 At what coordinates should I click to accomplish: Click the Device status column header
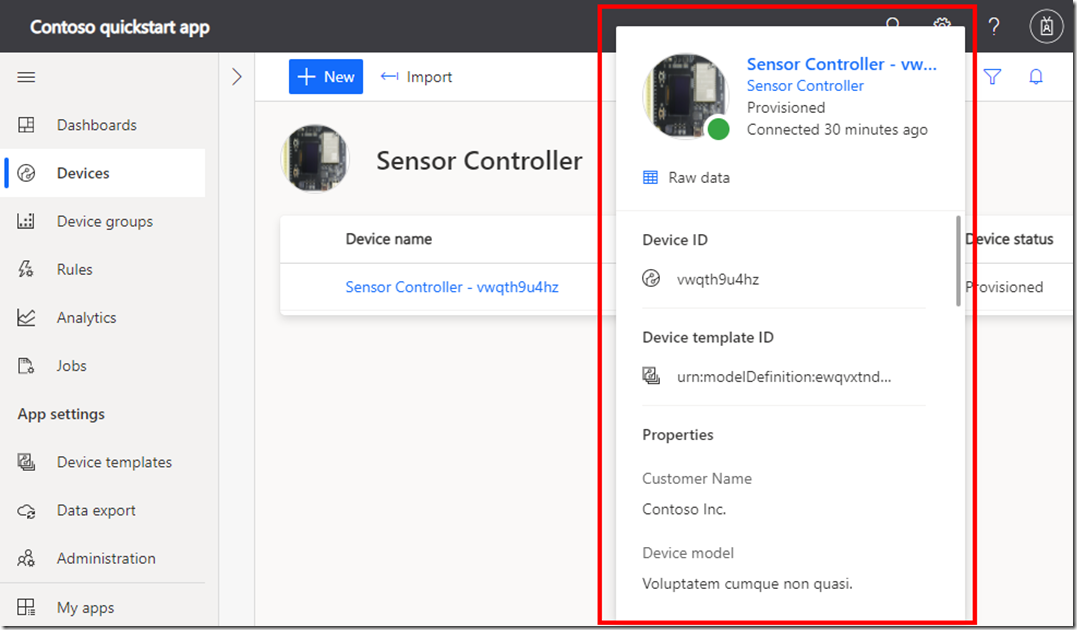[1009, 239]
